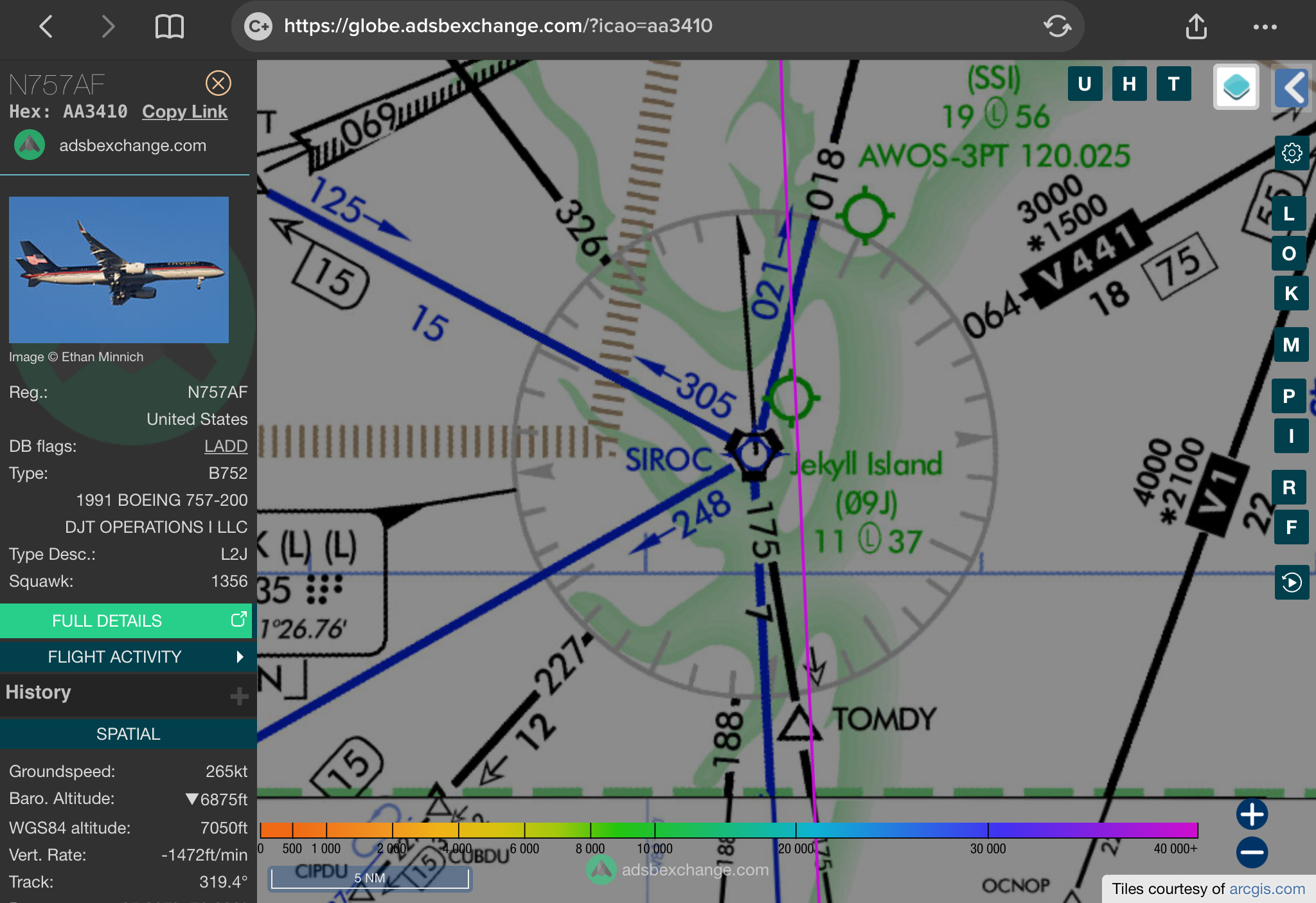Open the browser more options menu
The image size is (1316, 903).
pos(1265,27)
